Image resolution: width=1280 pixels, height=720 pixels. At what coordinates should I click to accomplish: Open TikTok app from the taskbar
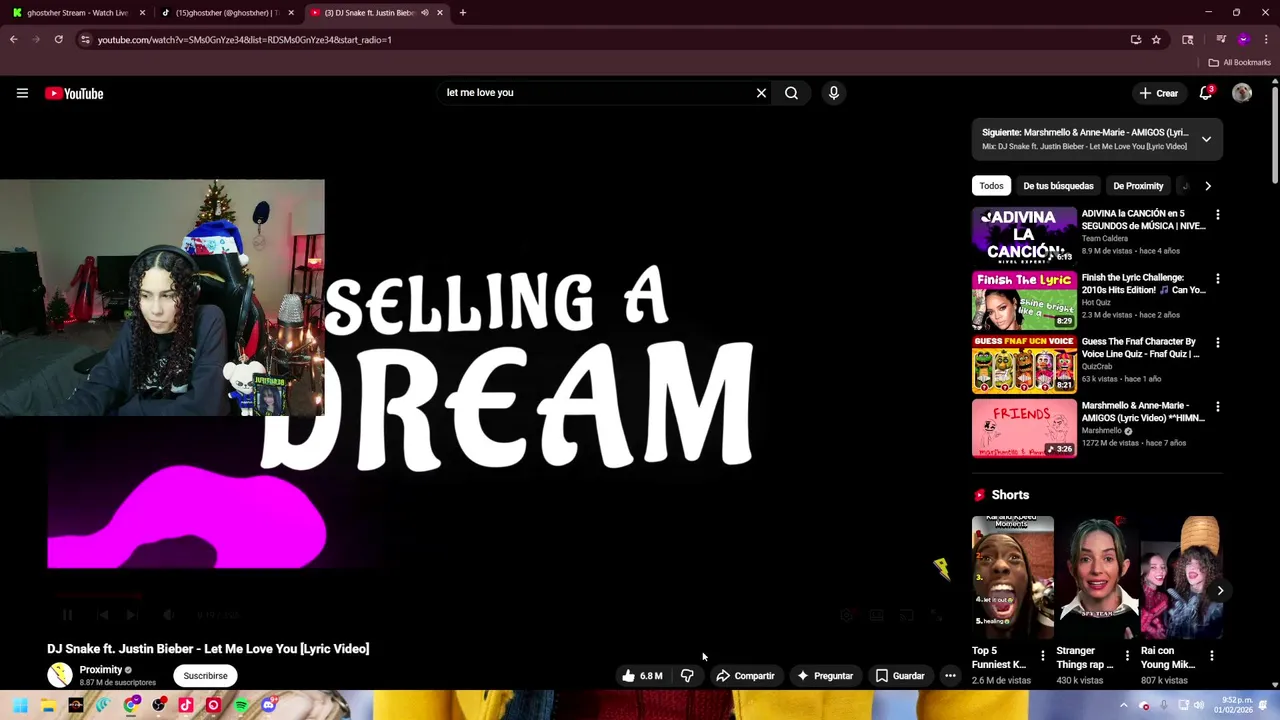[185, 705]
